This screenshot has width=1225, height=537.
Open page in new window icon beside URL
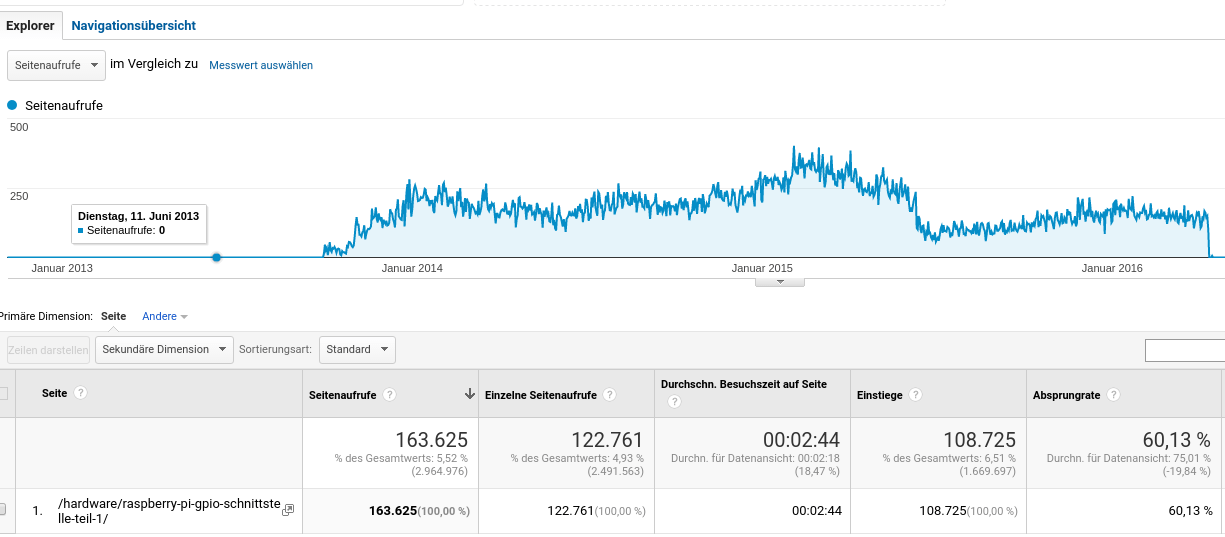(x=288, y=510)
